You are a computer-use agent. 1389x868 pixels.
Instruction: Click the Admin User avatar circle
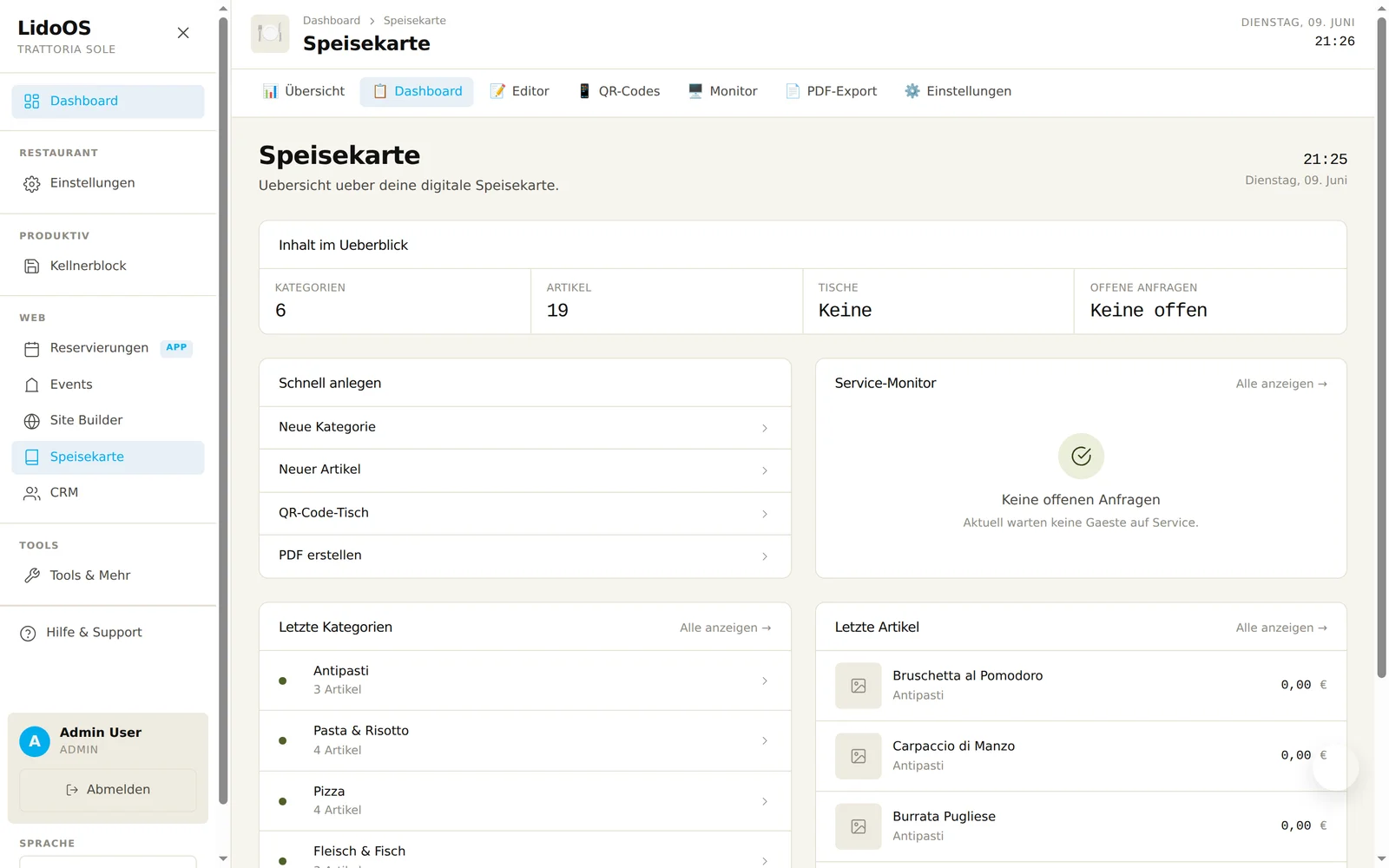[x=35, y=741]
